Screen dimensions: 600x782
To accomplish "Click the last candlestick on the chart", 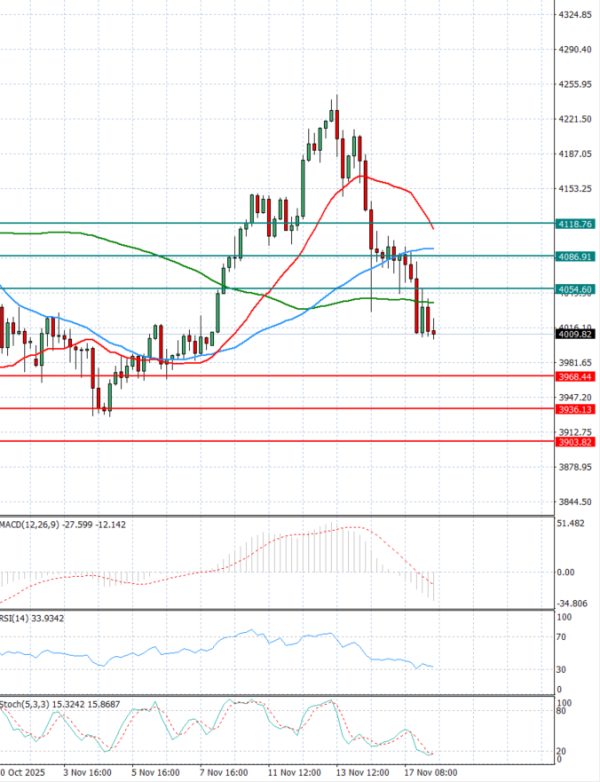I will tap(434, 332).
